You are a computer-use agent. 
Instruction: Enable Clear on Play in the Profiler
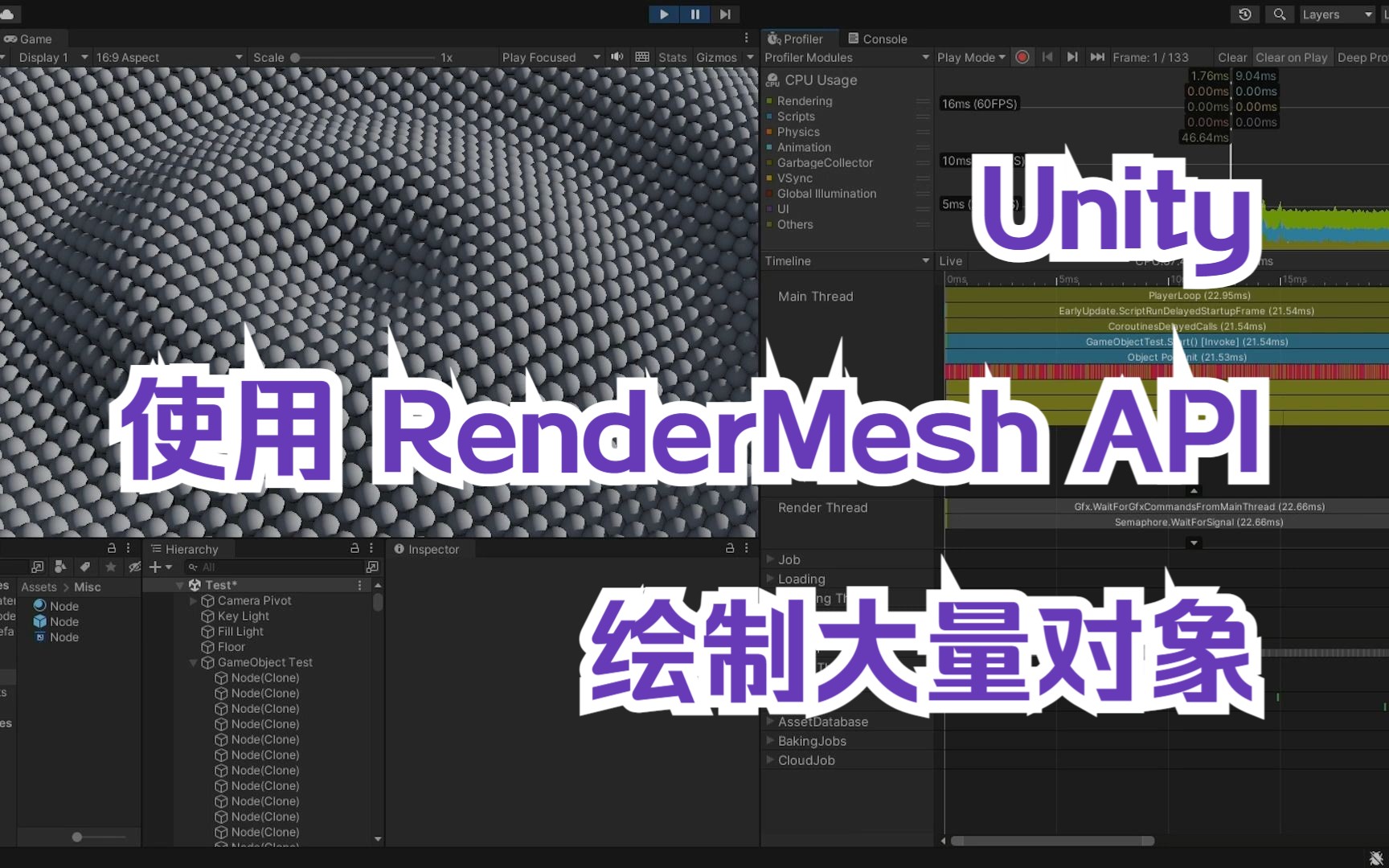pos(1291,57)
